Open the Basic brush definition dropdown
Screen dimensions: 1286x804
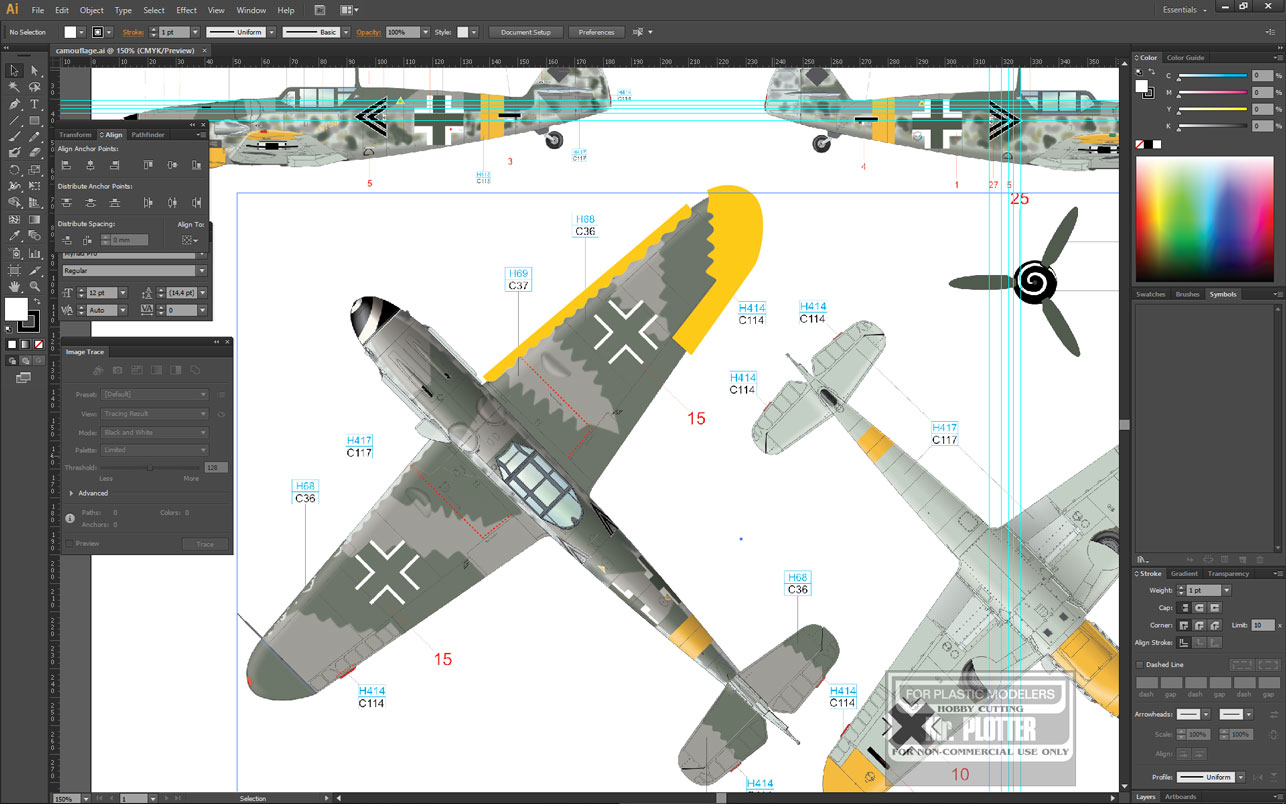(345, 32)
